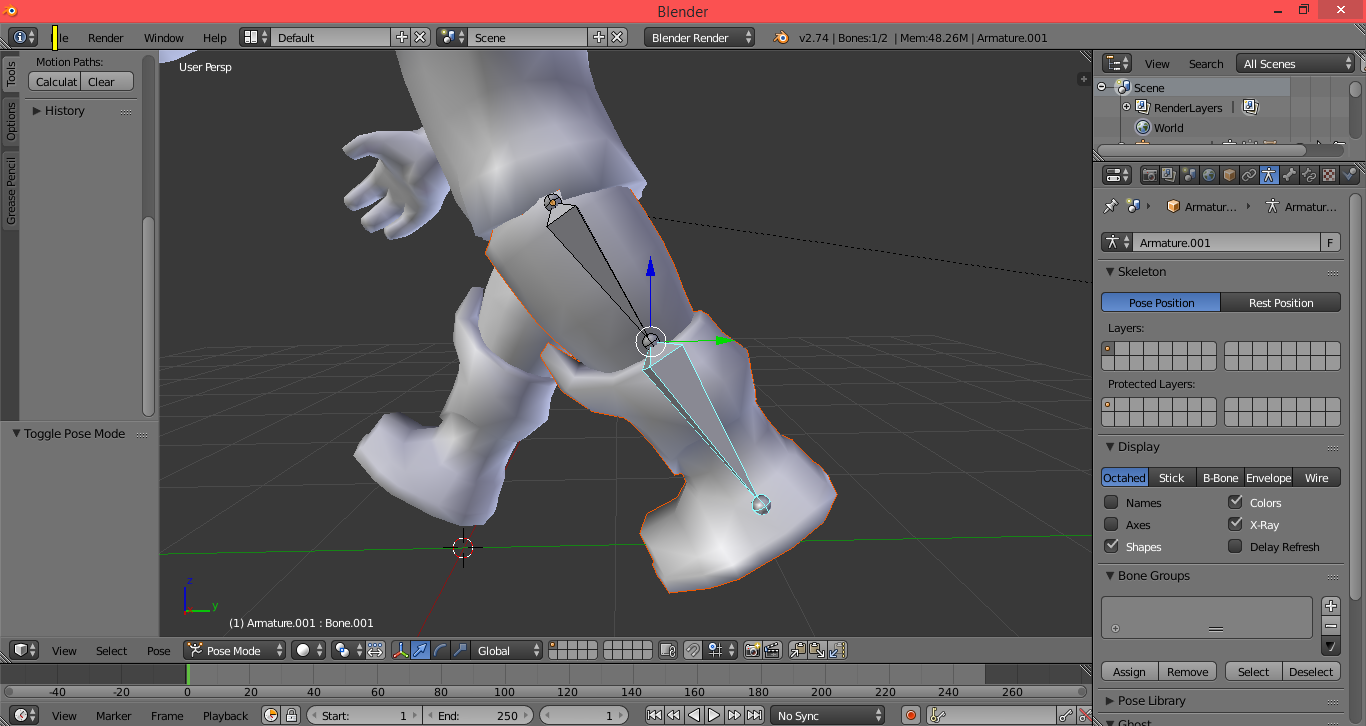Open the Bone properties tab
1366x726 pixels.
tap(1289, 175)
